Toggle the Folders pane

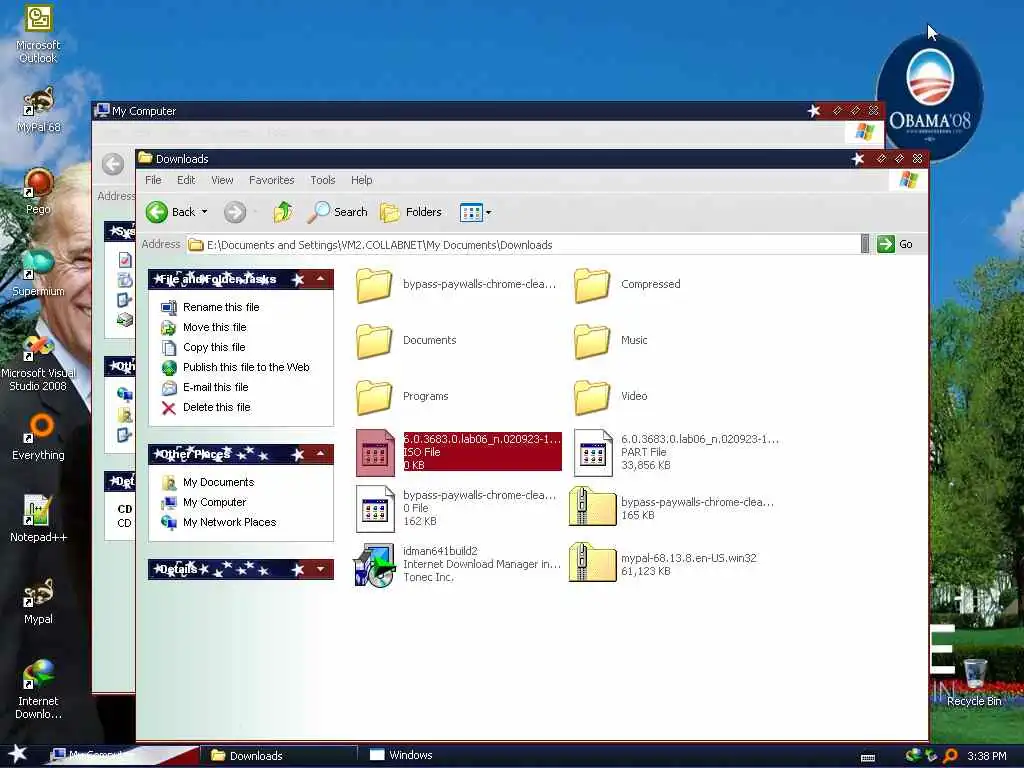(x=411, y=212)
